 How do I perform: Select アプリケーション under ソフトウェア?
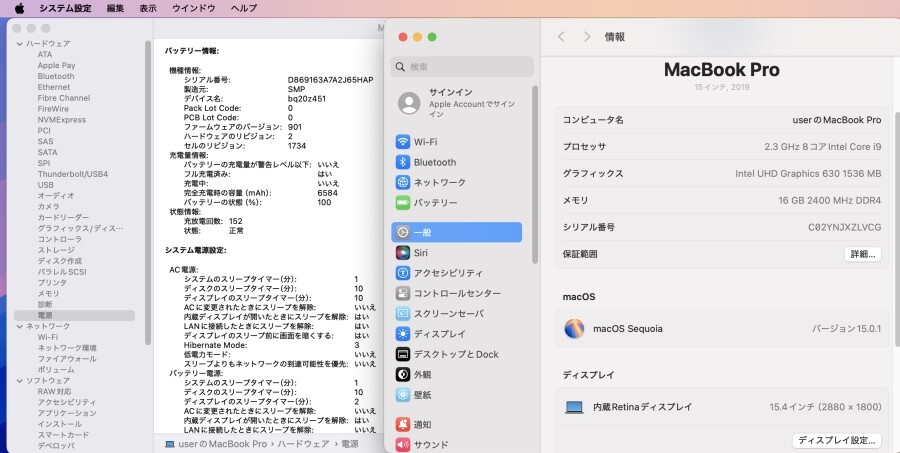(x=67, y=413)
